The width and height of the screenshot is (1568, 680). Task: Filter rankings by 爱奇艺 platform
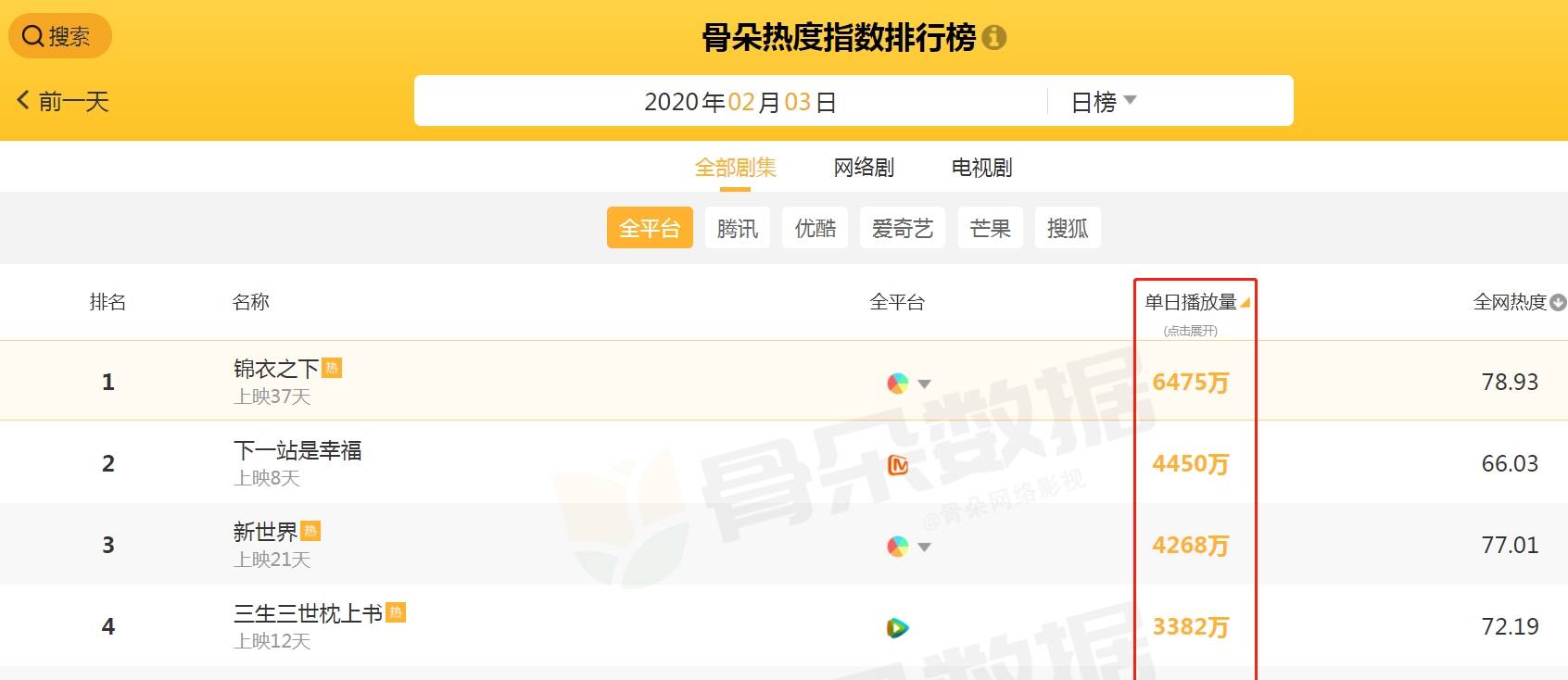click(902, 228)
